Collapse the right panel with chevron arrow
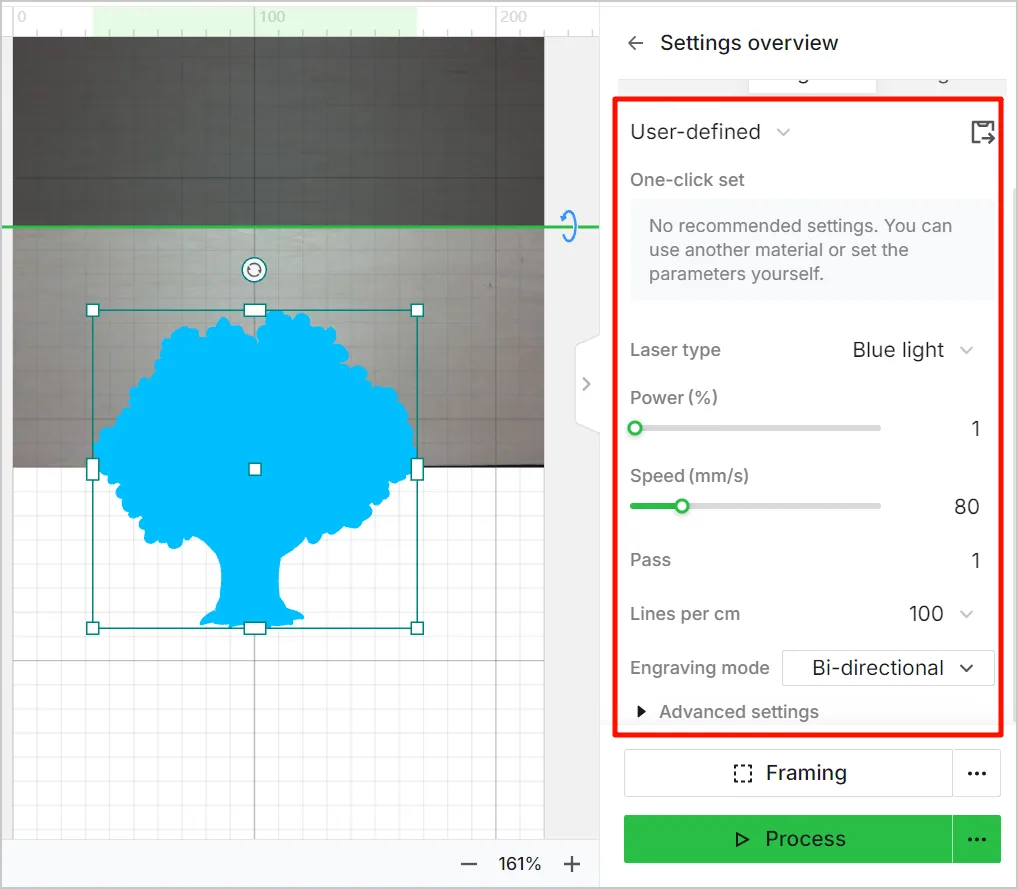The width and height of the screenshot is (1018, 889). pos(586,384)
